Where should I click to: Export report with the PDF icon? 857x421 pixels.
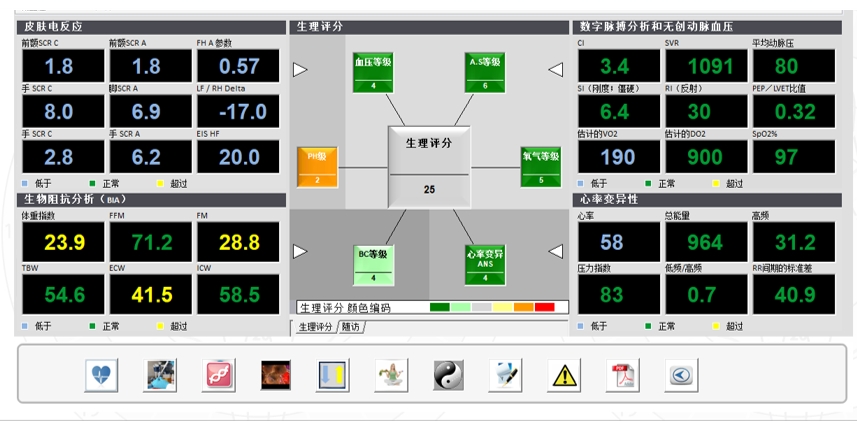click(623, 375)
